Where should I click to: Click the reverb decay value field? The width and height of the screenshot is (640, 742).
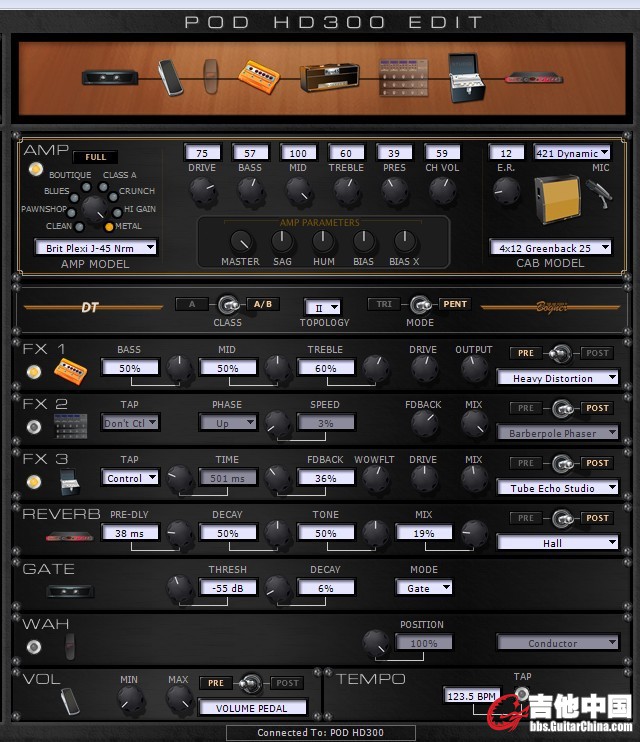(x=227, y=533)
